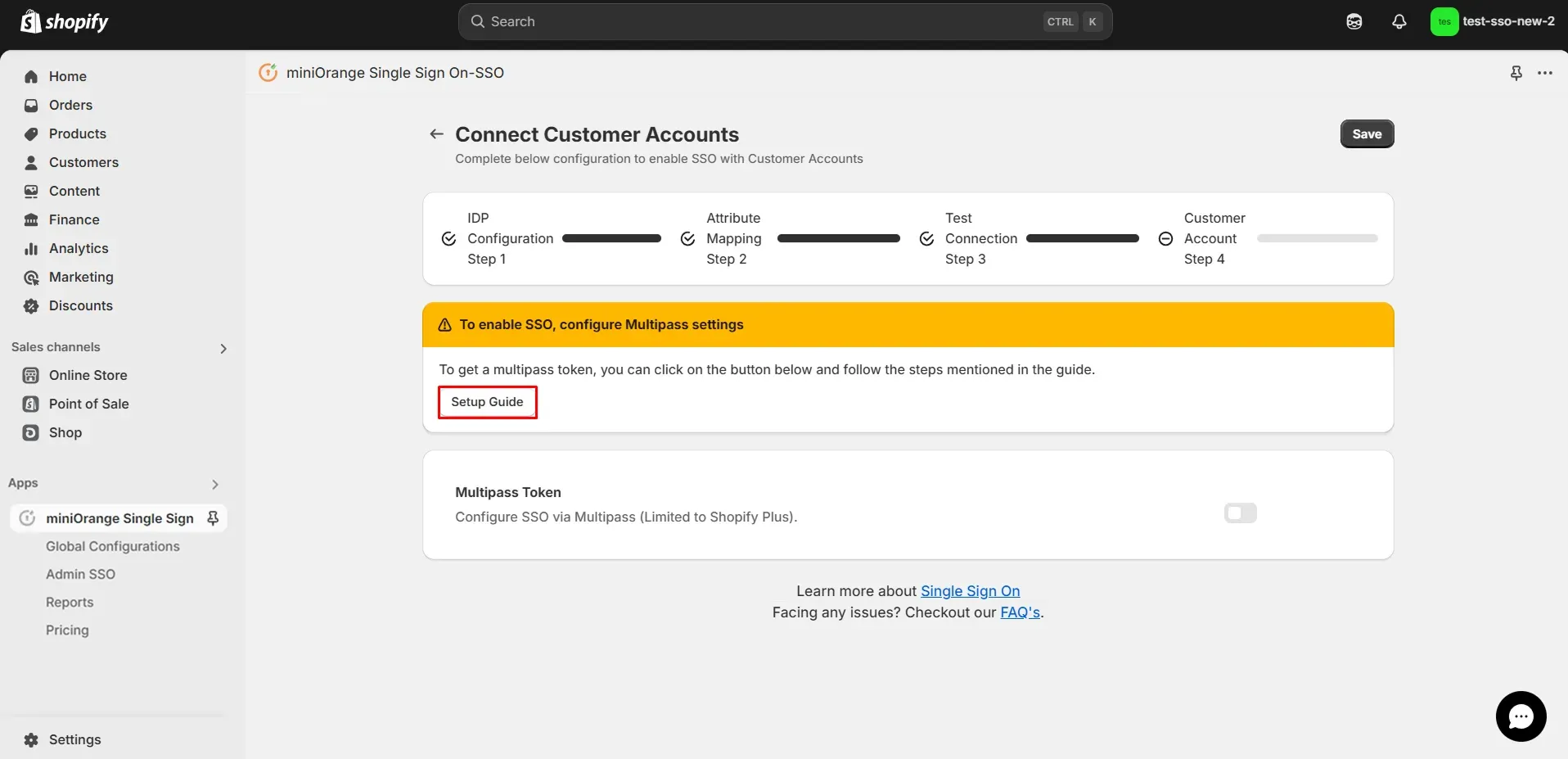The width and height of the screenshot is (1568, 759).
Task: Click the Home sidebar icon
Action: (x=31, y=76)
